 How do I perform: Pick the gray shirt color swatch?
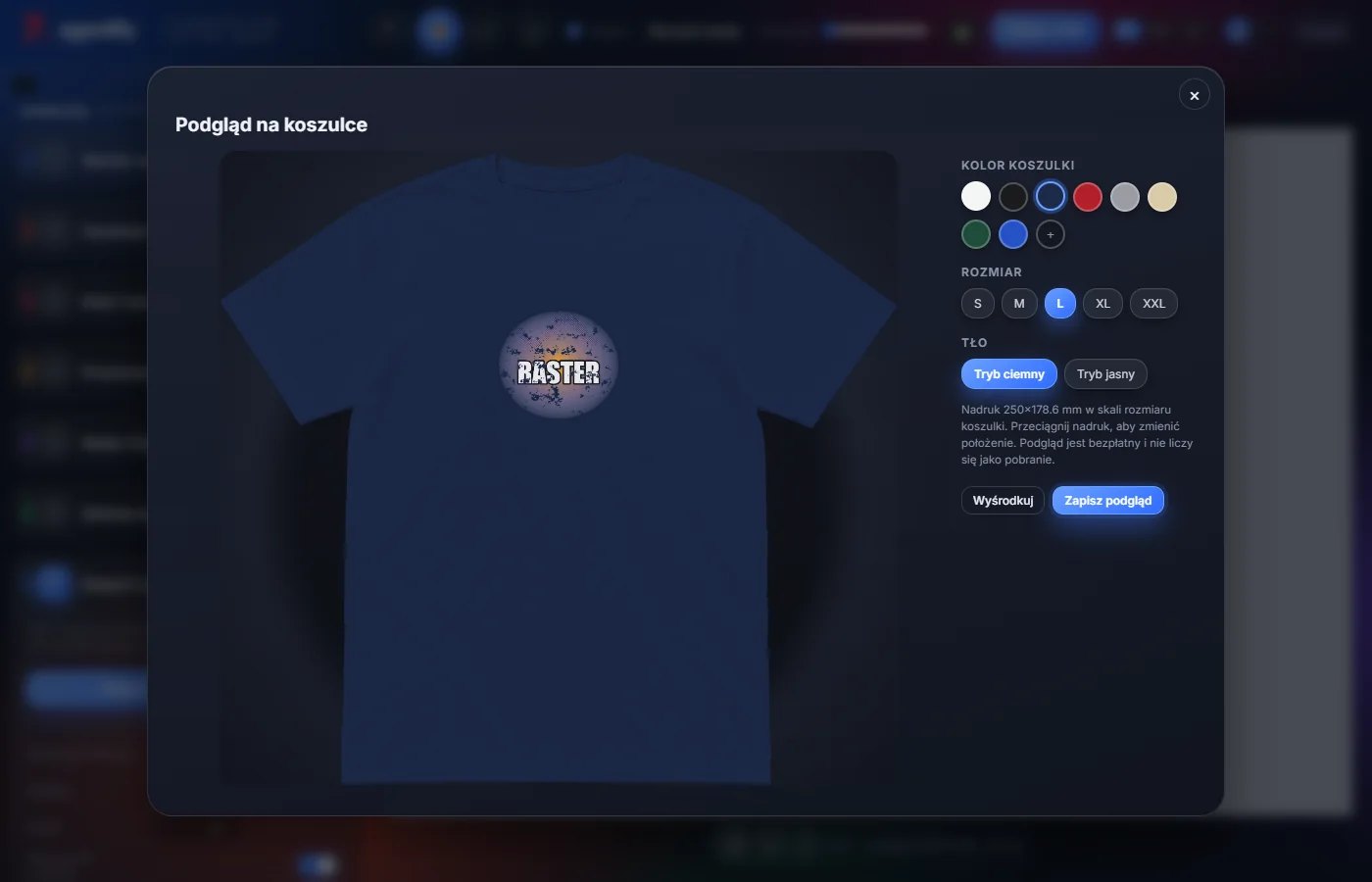pos(1125,197)
